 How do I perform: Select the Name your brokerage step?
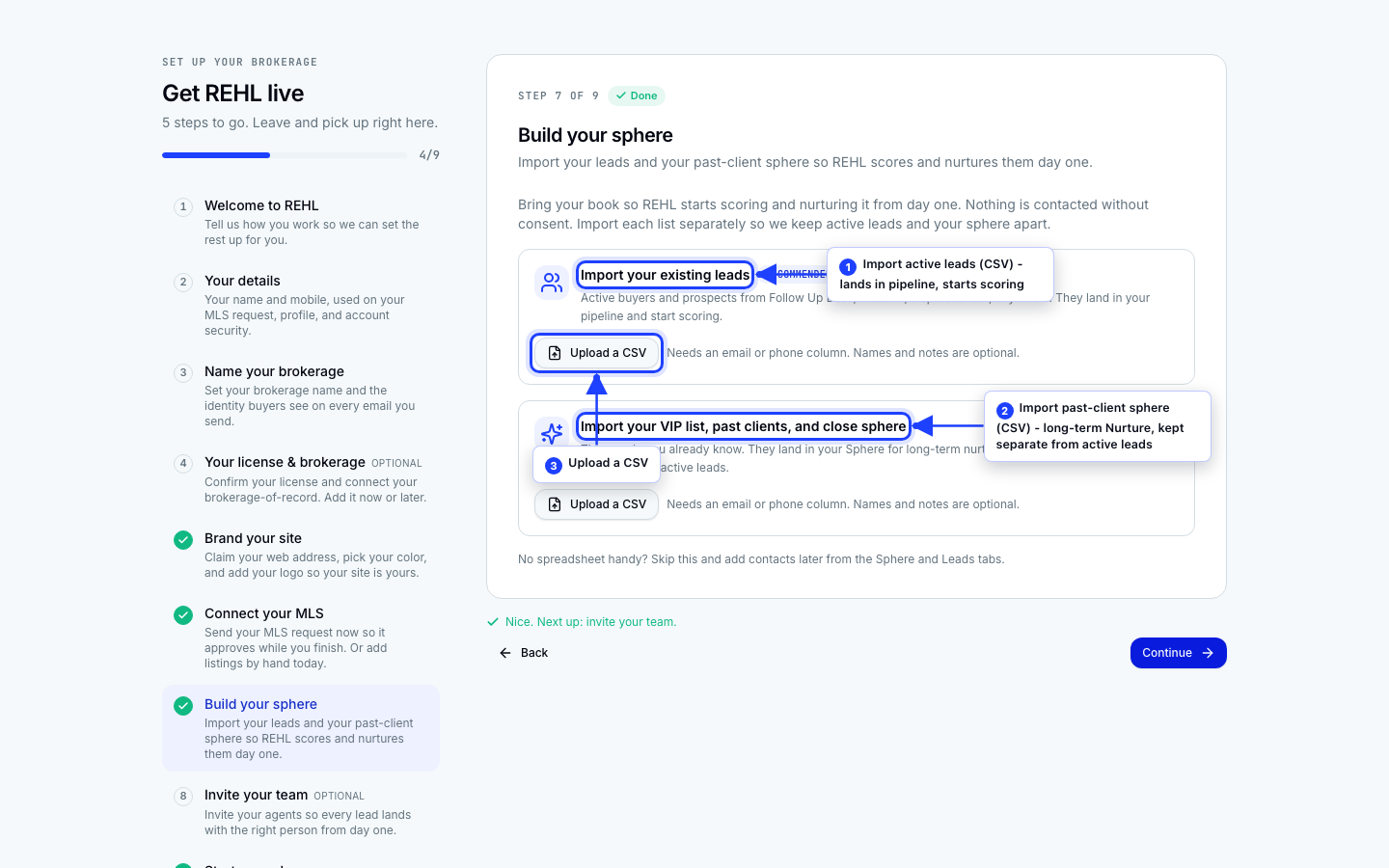[301, 395]
